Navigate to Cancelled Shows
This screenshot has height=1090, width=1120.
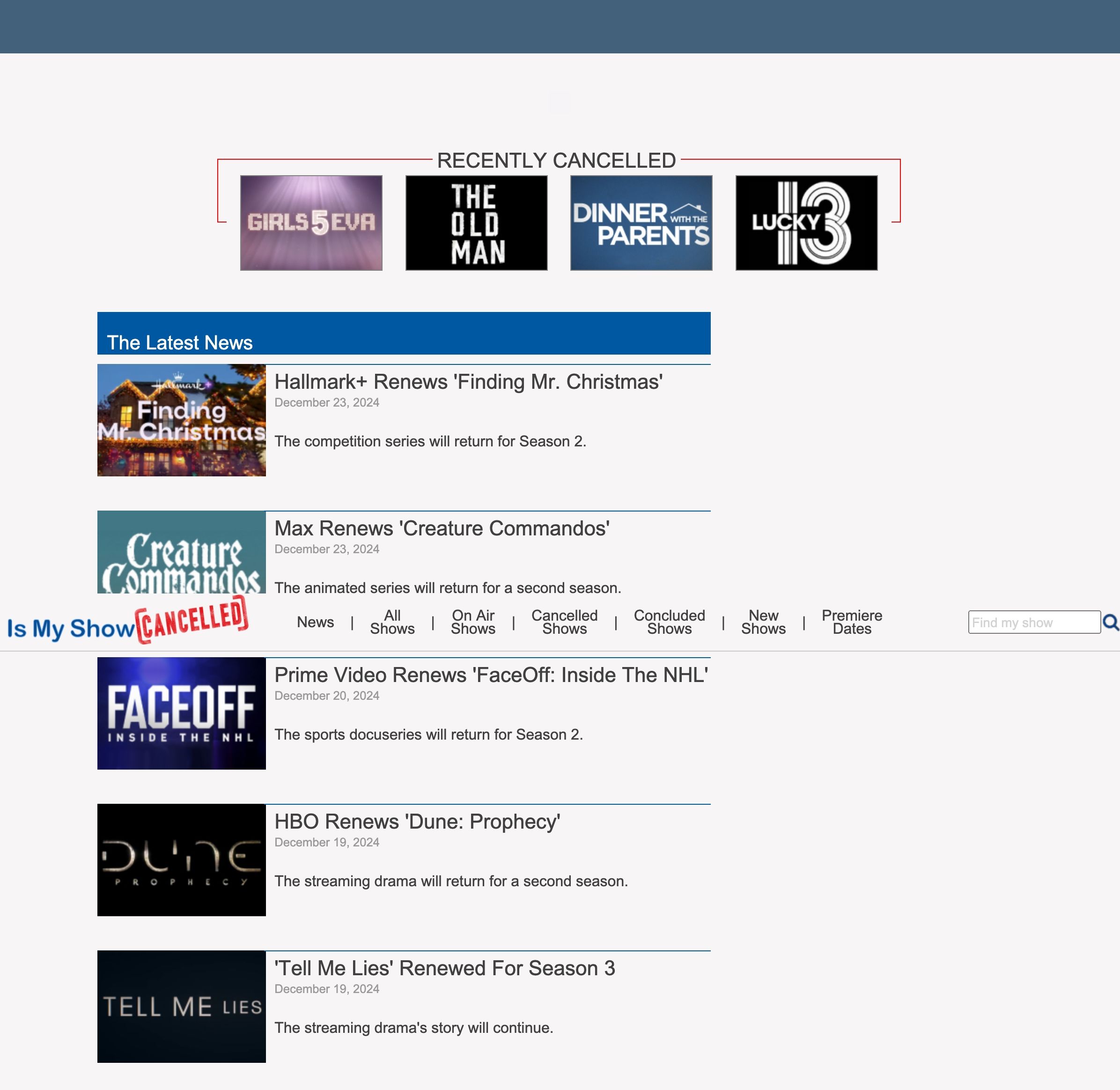(564, 622)
